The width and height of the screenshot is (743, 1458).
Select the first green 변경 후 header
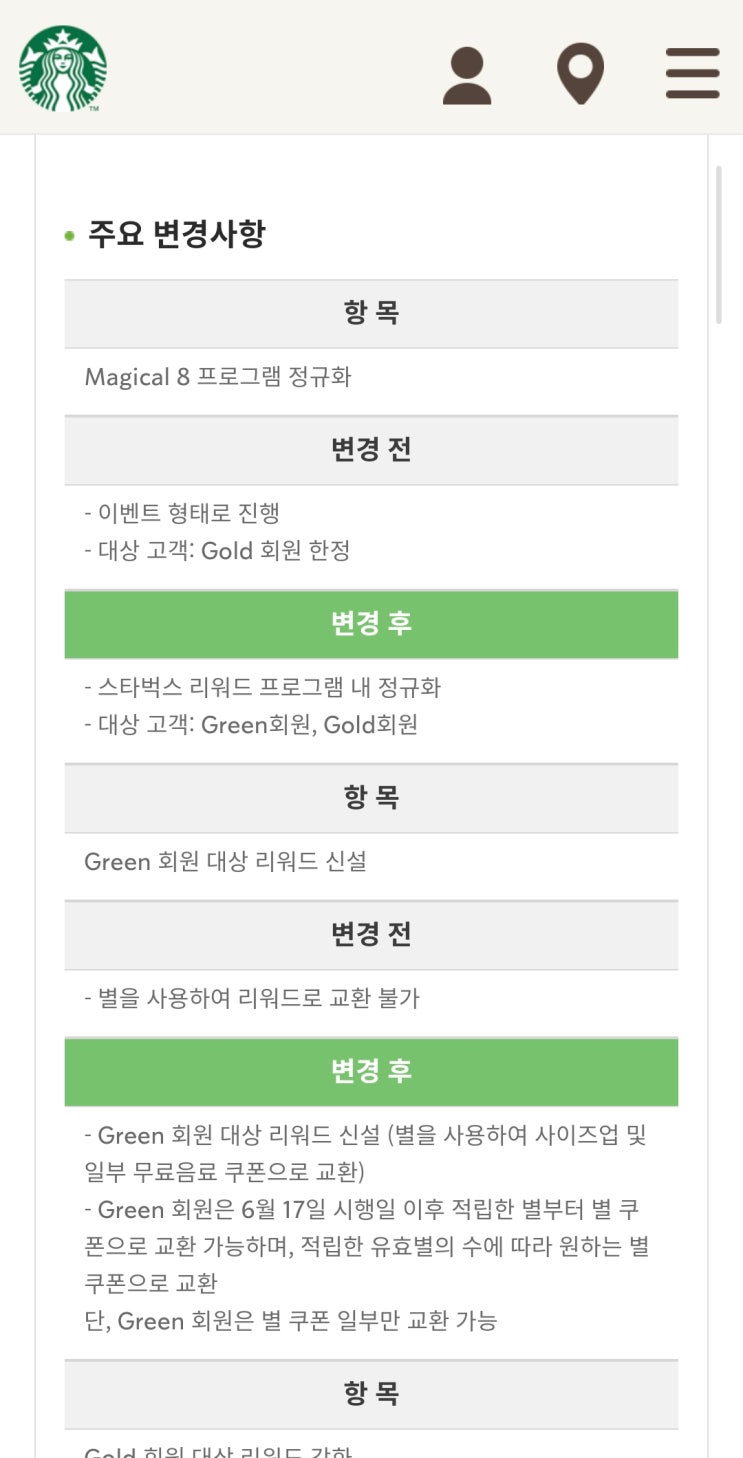(x=371, y=624)
